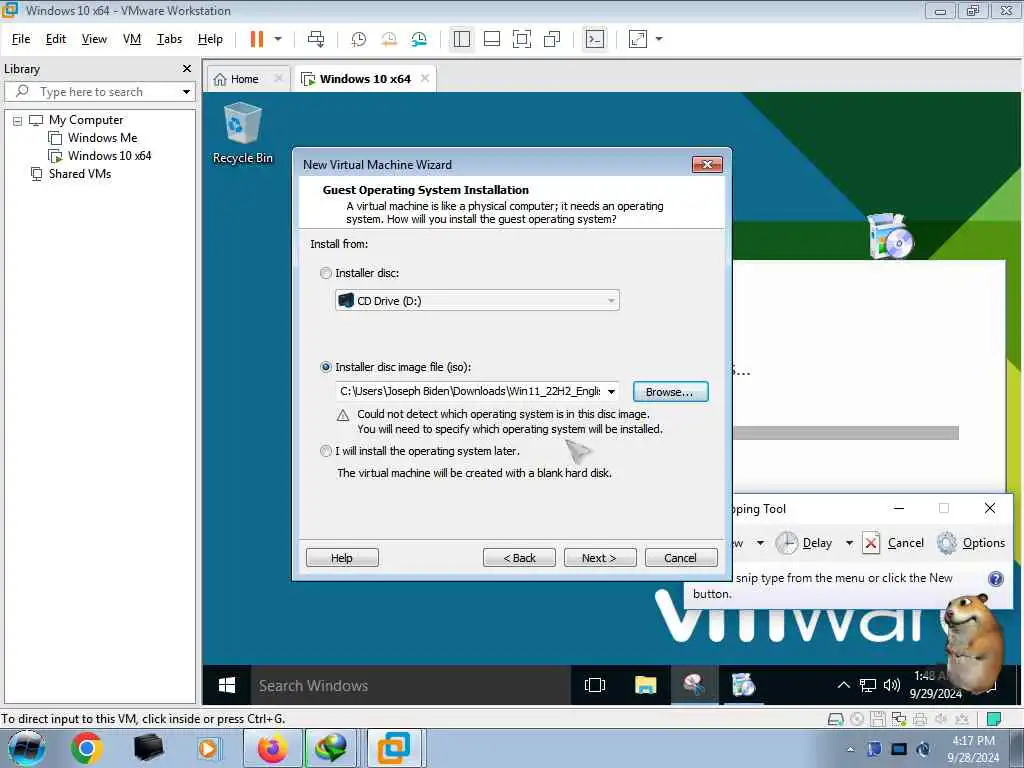1024x768 pixels.
Task: Open Chrome from the host taskbar
Action: pos(86,748)
